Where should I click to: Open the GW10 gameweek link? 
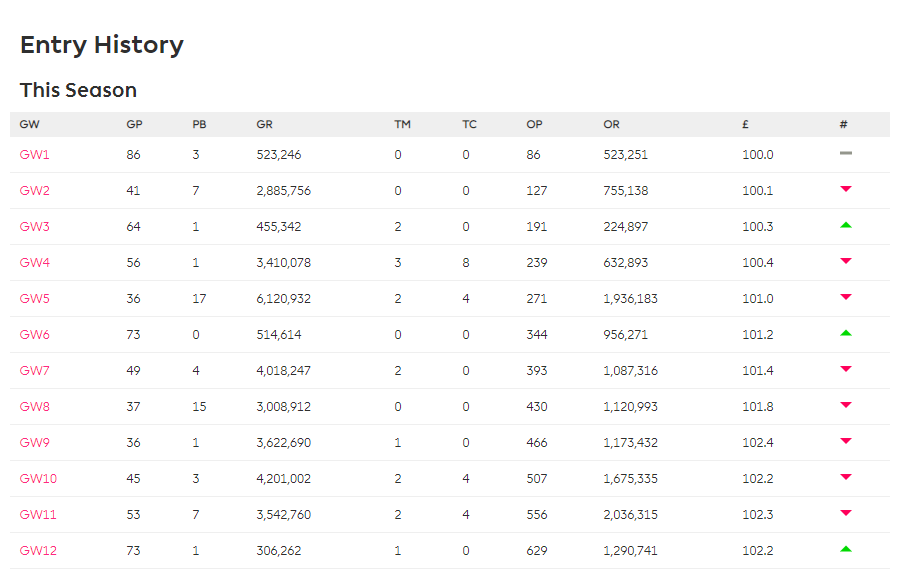tap(38, 478)
